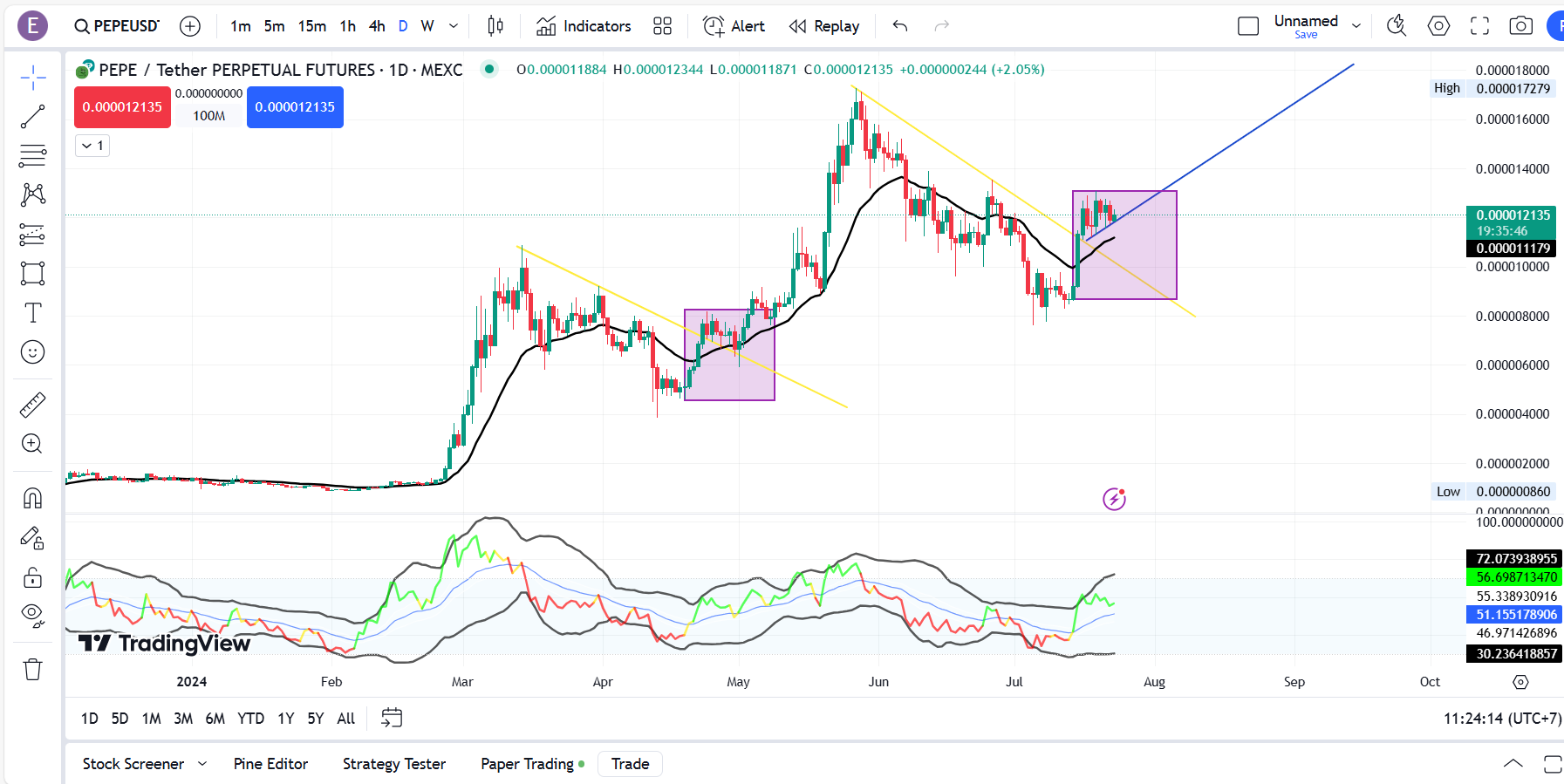The image size is (1564, 784).
Task: Click the Save layout link
Action: point(1306,35)
